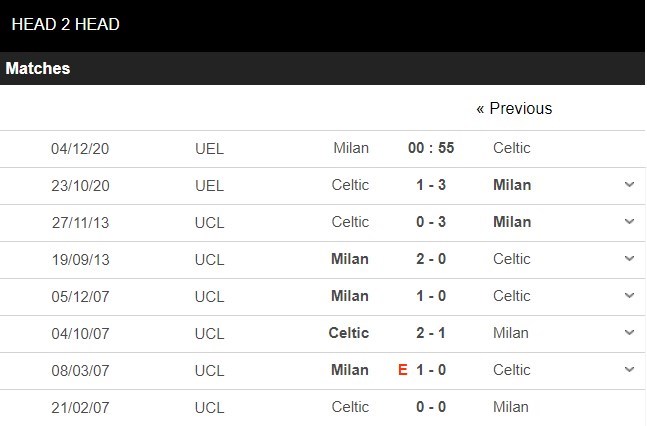
Task: Click the UEL label in 04/12/20 row
Action: pos(210,148)
